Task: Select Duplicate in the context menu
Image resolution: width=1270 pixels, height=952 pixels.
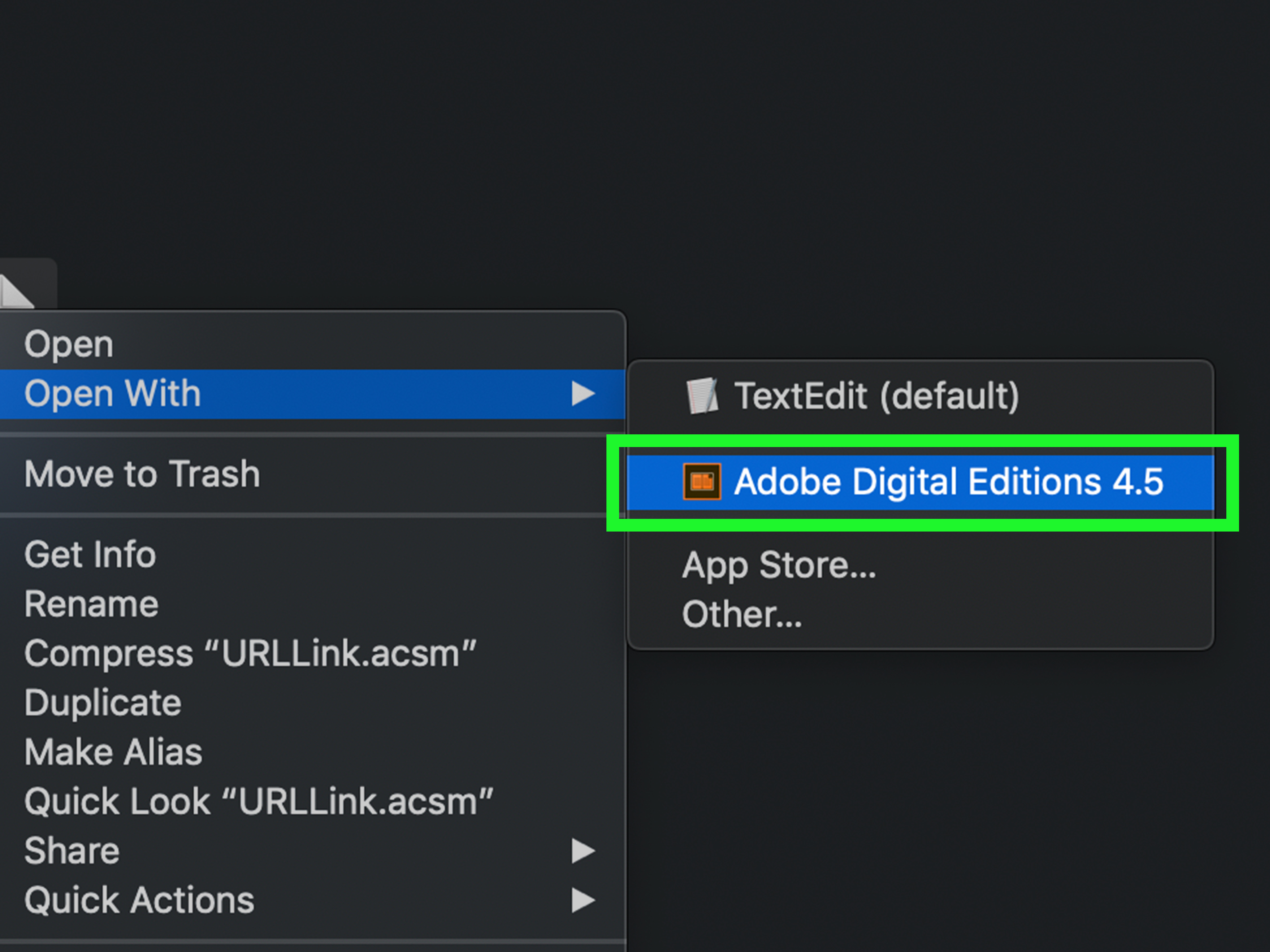Action: point(312,702)
